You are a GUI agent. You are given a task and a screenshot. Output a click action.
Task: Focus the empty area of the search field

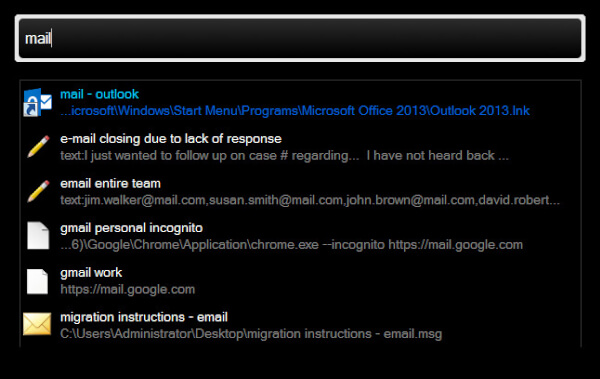pos(314,38)
